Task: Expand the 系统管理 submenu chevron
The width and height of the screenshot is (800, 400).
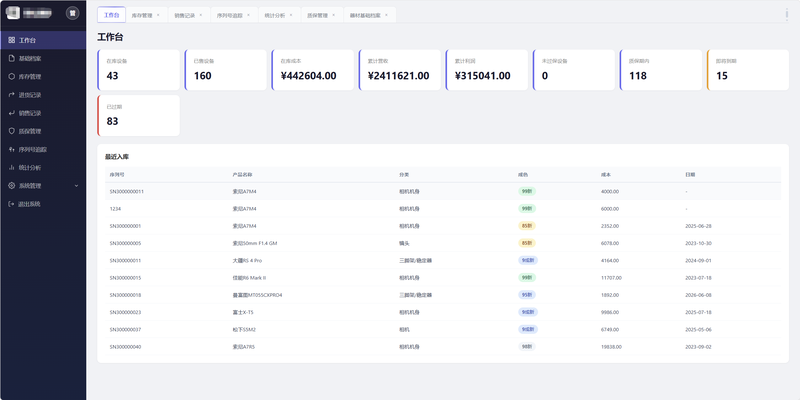Action: pyautogui.click(x=77, y=186)
